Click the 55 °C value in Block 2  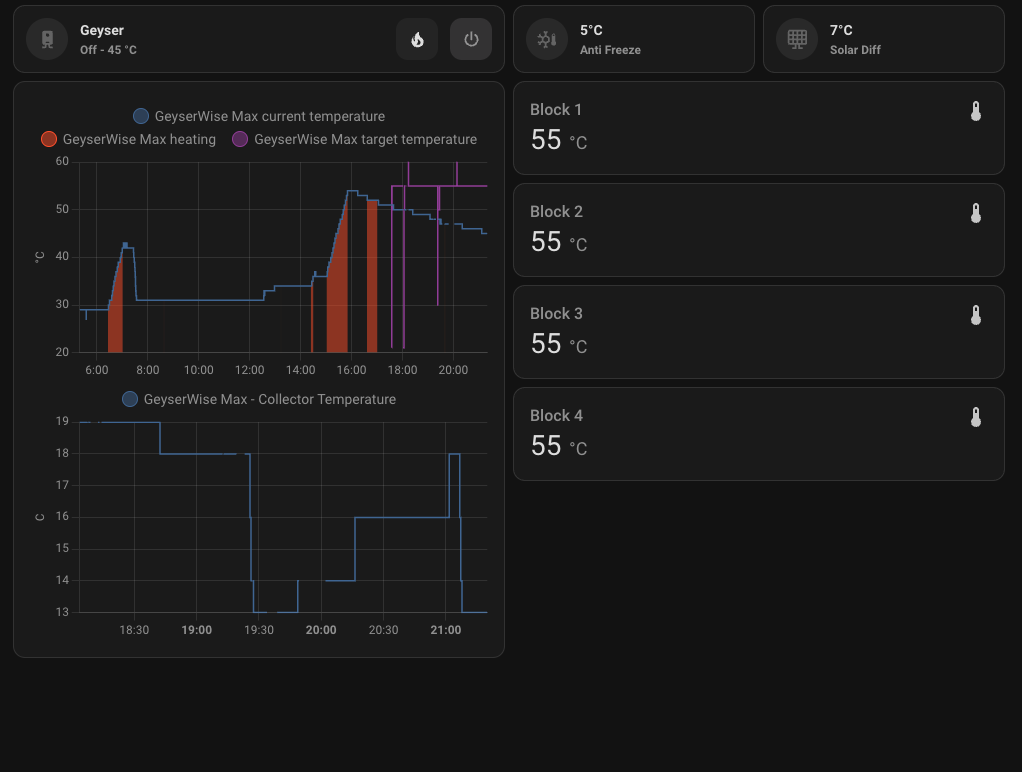point(559,242)
